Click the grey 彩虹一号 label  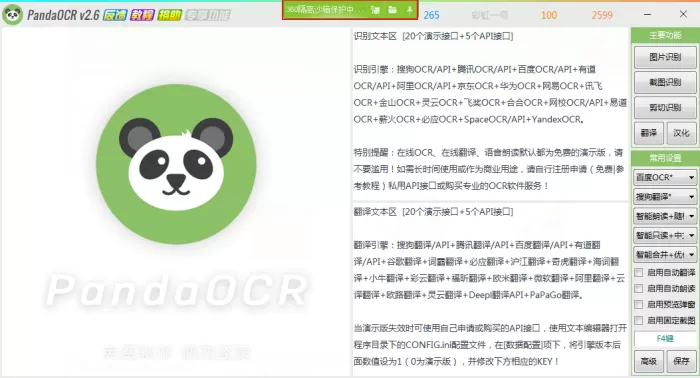tap(489, 15)
